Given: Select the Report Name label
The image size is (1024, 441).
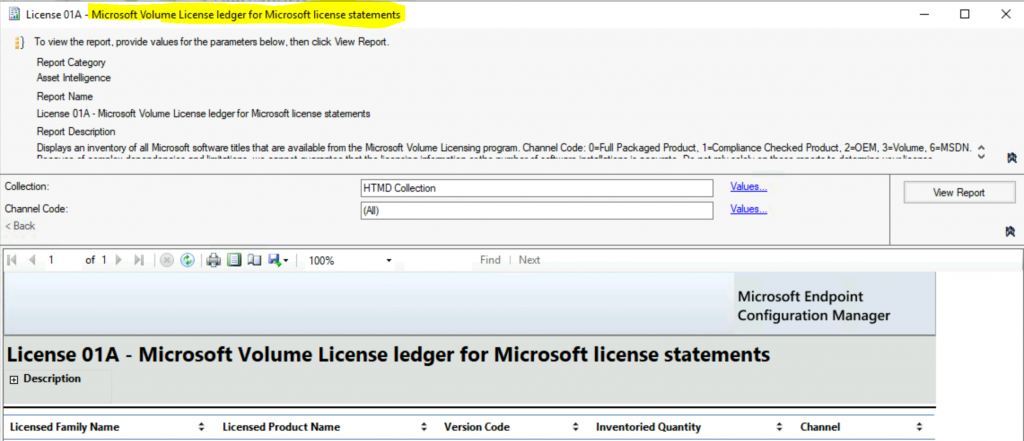Looking at the screenshot, I should (65, 96).
